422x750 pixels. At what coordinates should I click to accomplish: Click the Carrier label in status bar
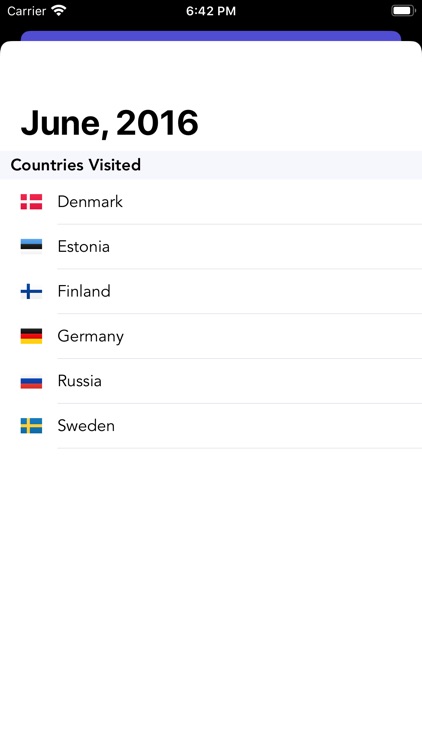point(26,11)
